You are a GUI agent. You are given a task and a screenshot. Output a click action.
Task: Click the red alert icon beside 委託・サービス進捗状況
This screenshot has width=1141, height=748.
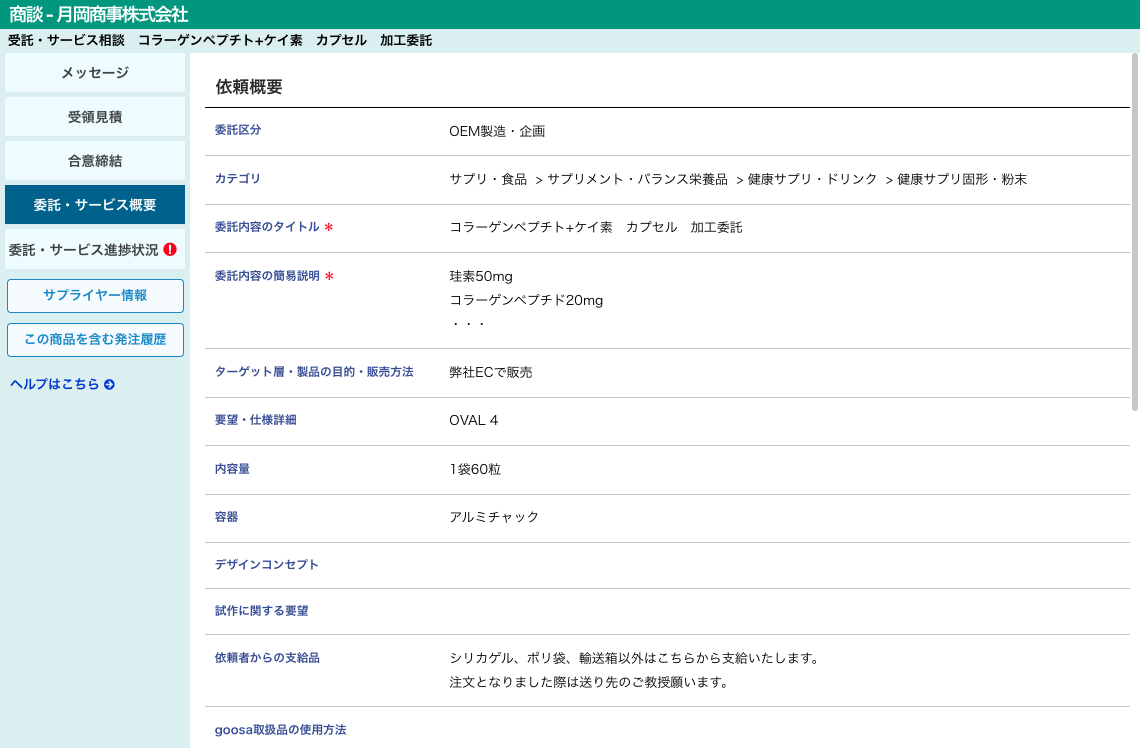pyautogui.click(x=170, y=250)
